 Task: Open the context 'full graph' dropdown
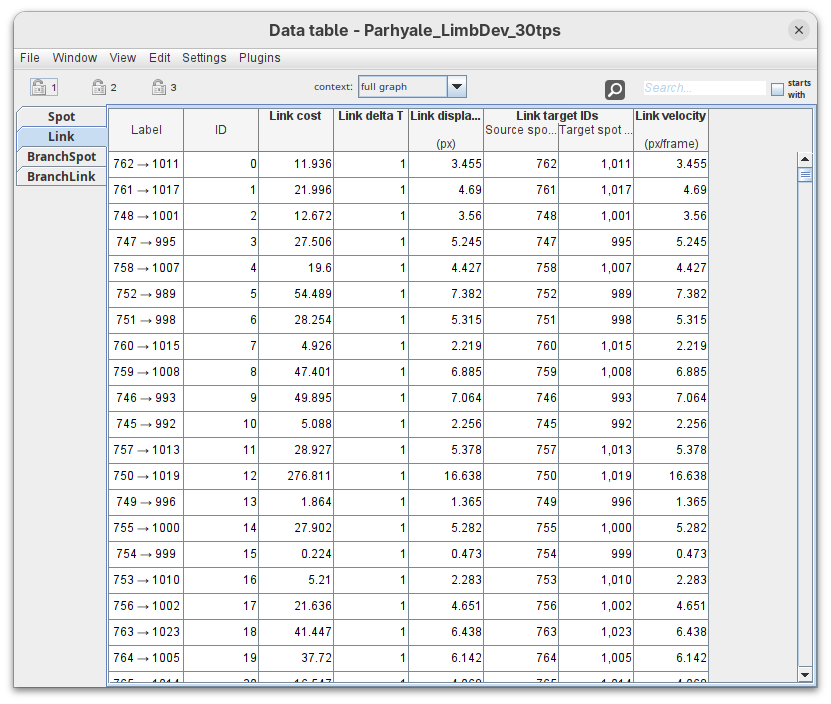(x=402, y=87)
